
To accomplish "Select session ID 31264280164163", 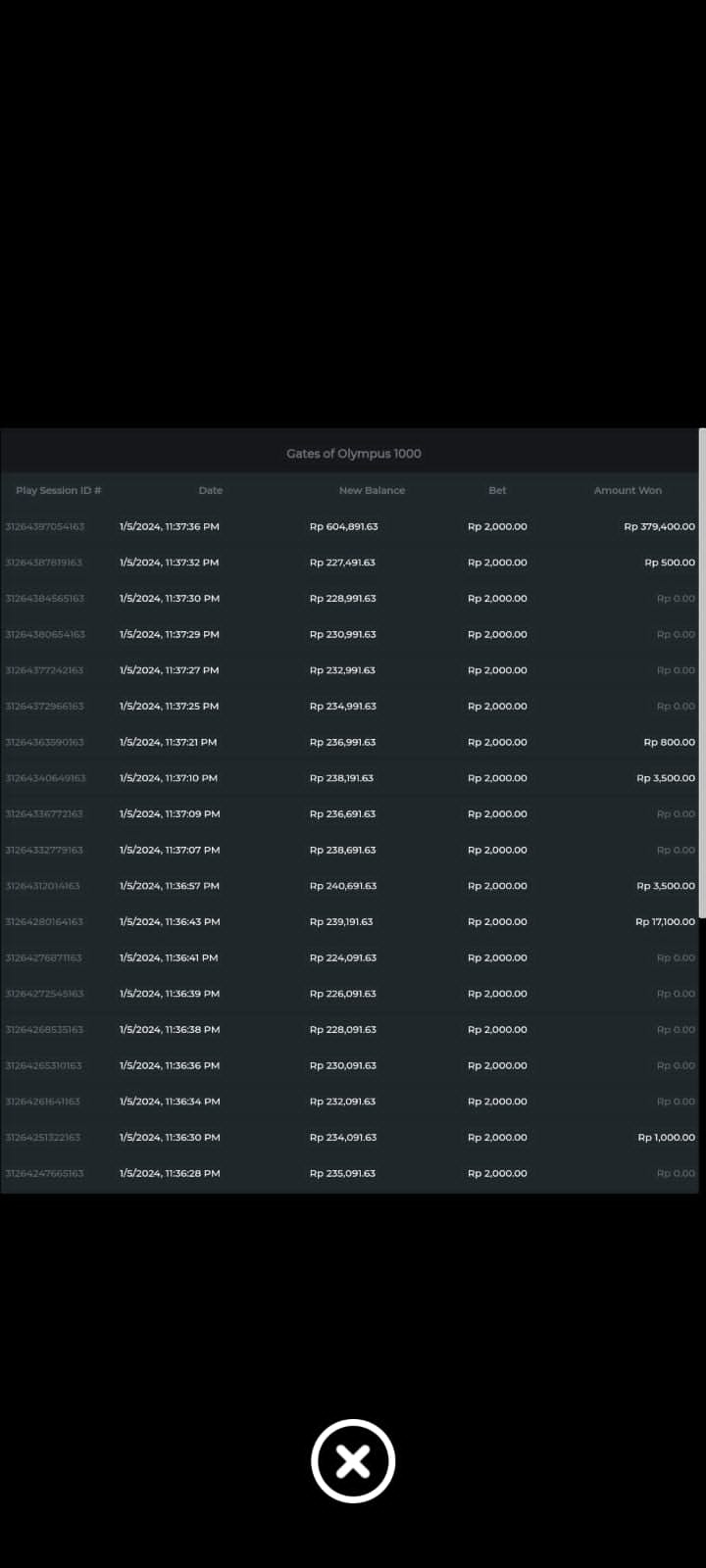I will coord(44,921).
